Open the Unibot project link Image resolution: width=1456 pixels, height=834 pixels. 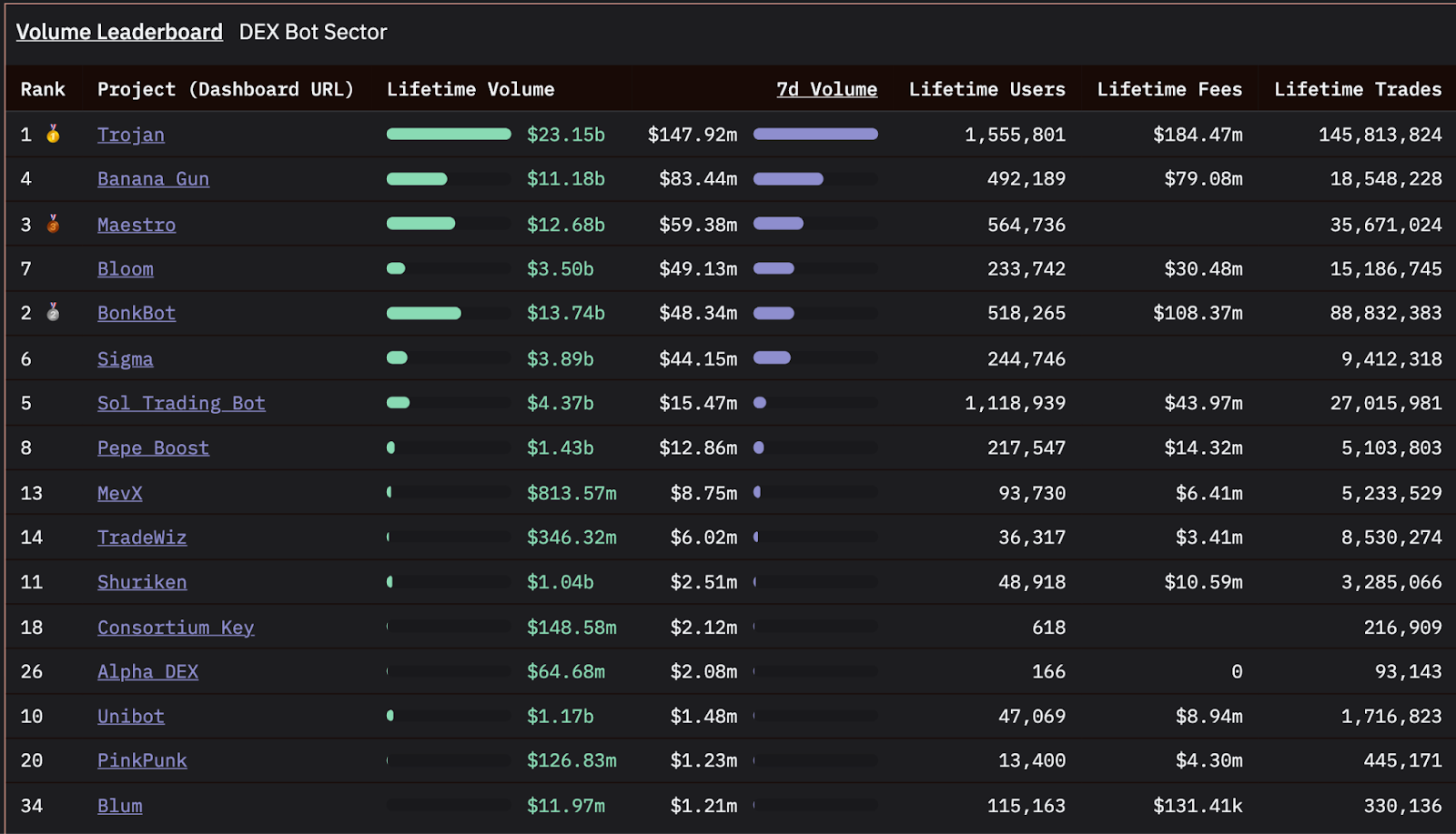131,717
